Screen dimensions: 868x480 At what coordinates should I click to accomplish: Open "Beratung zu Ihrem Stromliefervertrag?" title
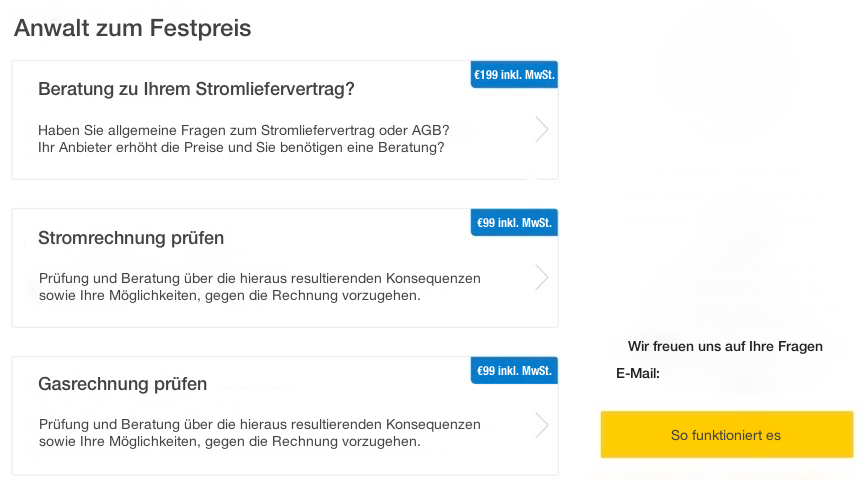tap(196, 89)
